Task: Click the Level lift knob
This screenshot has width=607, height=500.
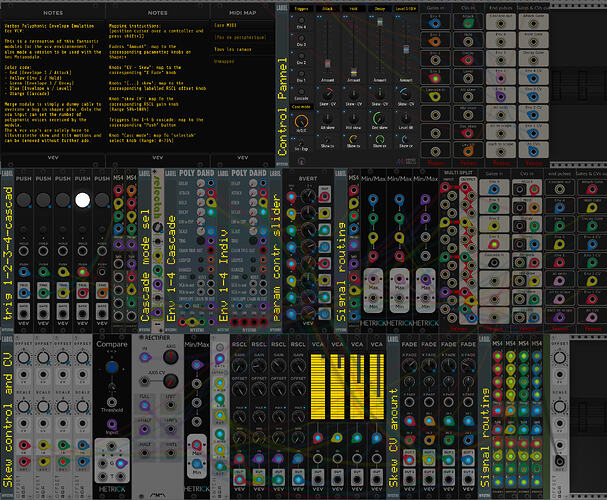Action: coord(406,118)
